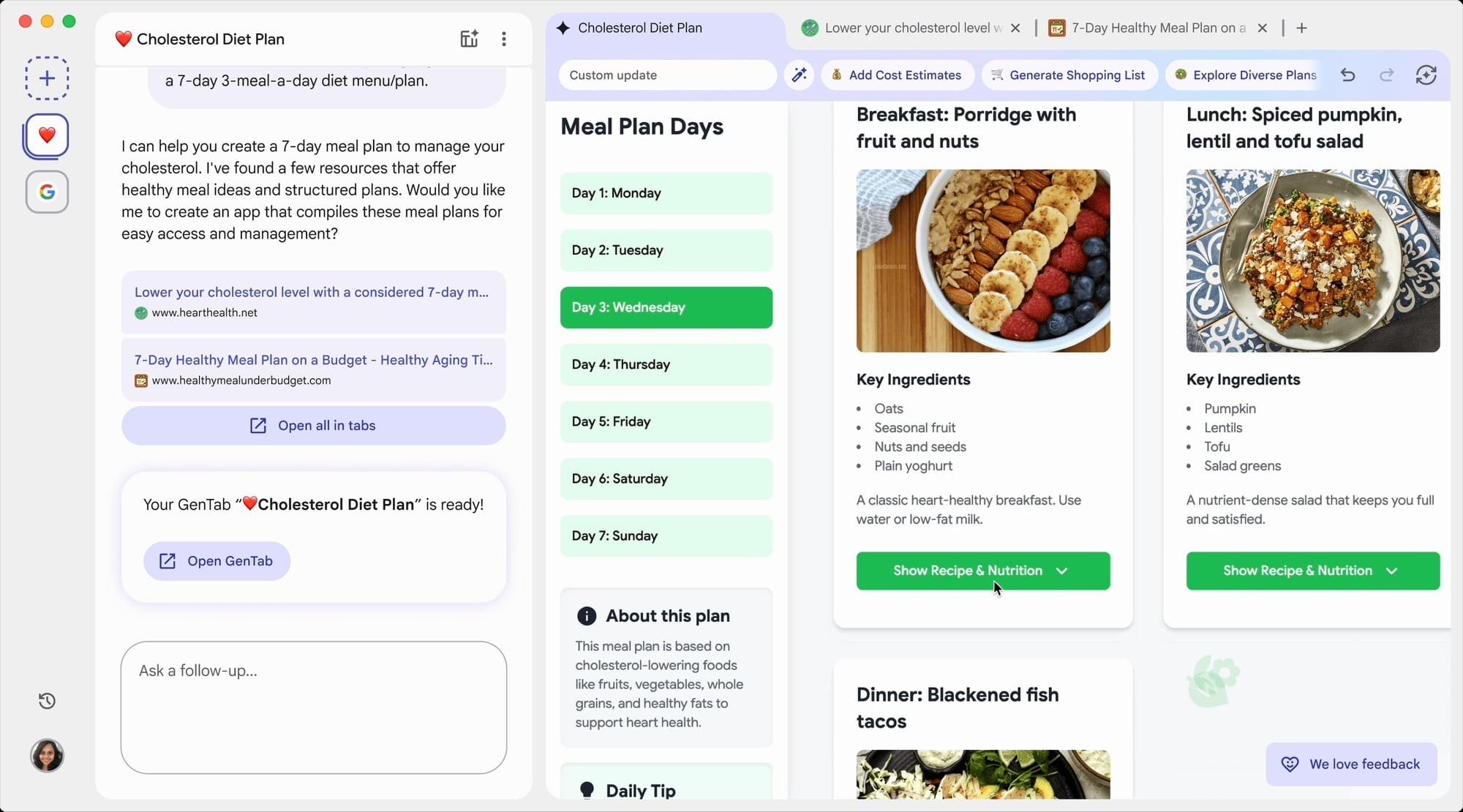The height and width of the screenshot is (812, 1463).
Task: Select the red heart sidebar tab
Action: 47,135
